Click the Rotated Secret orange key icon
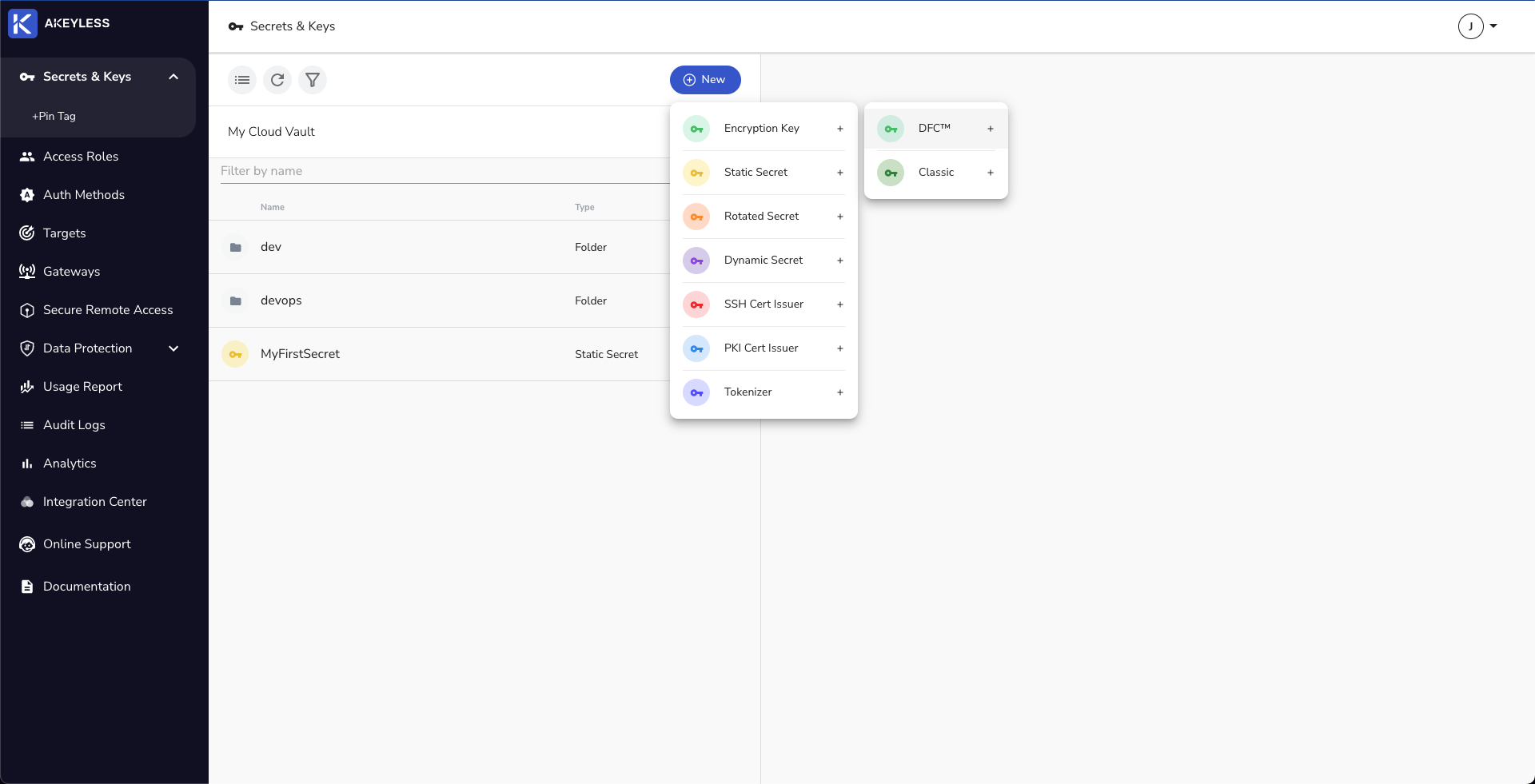Viewport: 1535px width, 784px height. click(696, 217)
